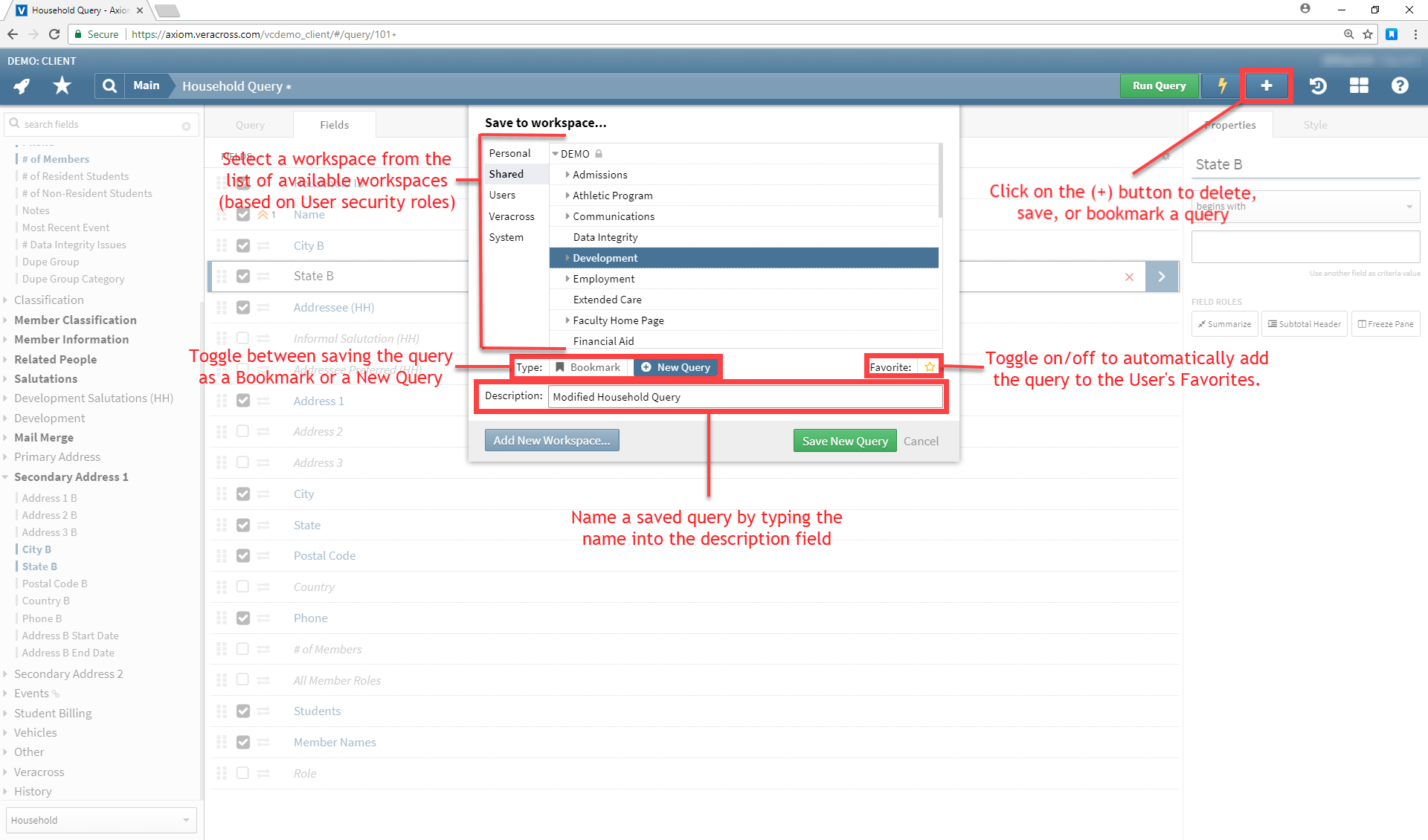Check the Role field checkbox
The image size is (1428, 840).
tap(243, 773)
